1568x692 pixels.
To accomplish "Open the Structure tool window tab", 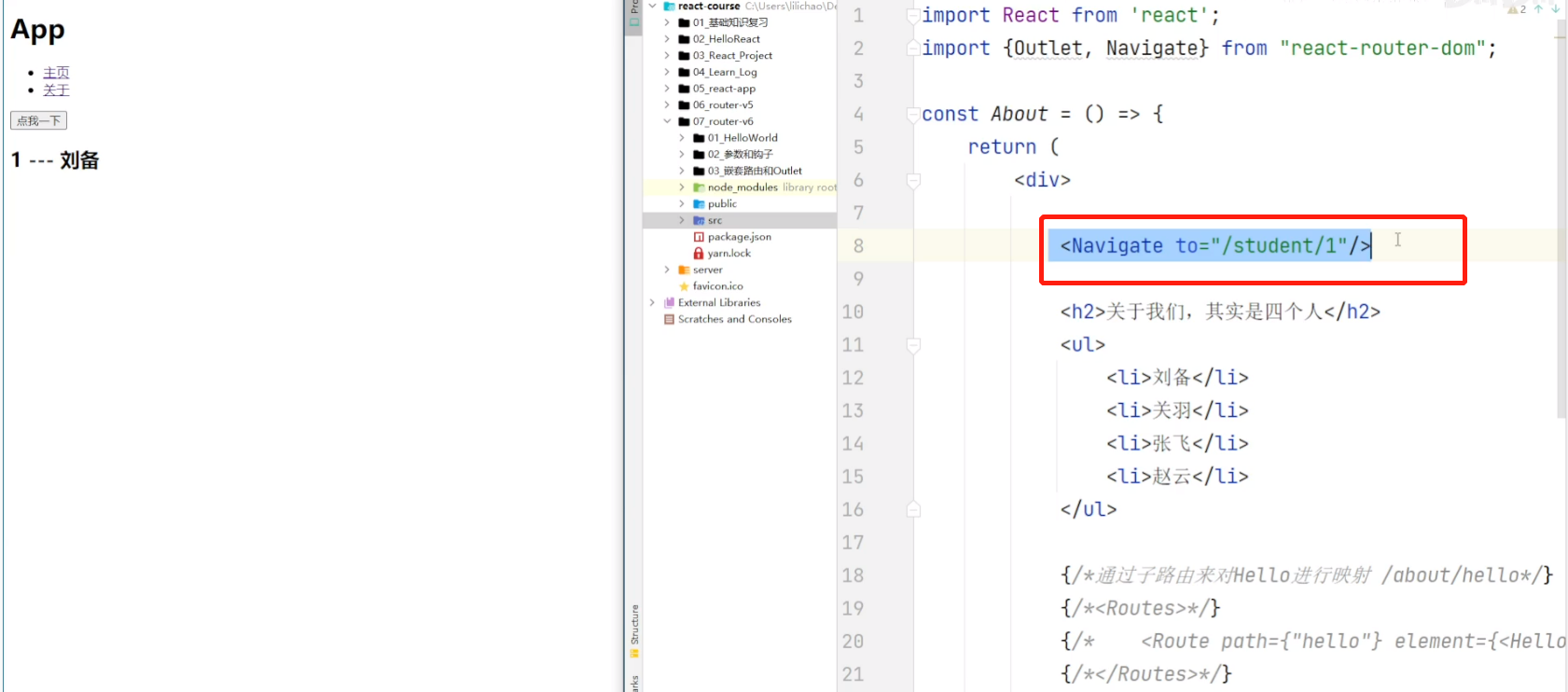I will (x=634, y=630).
